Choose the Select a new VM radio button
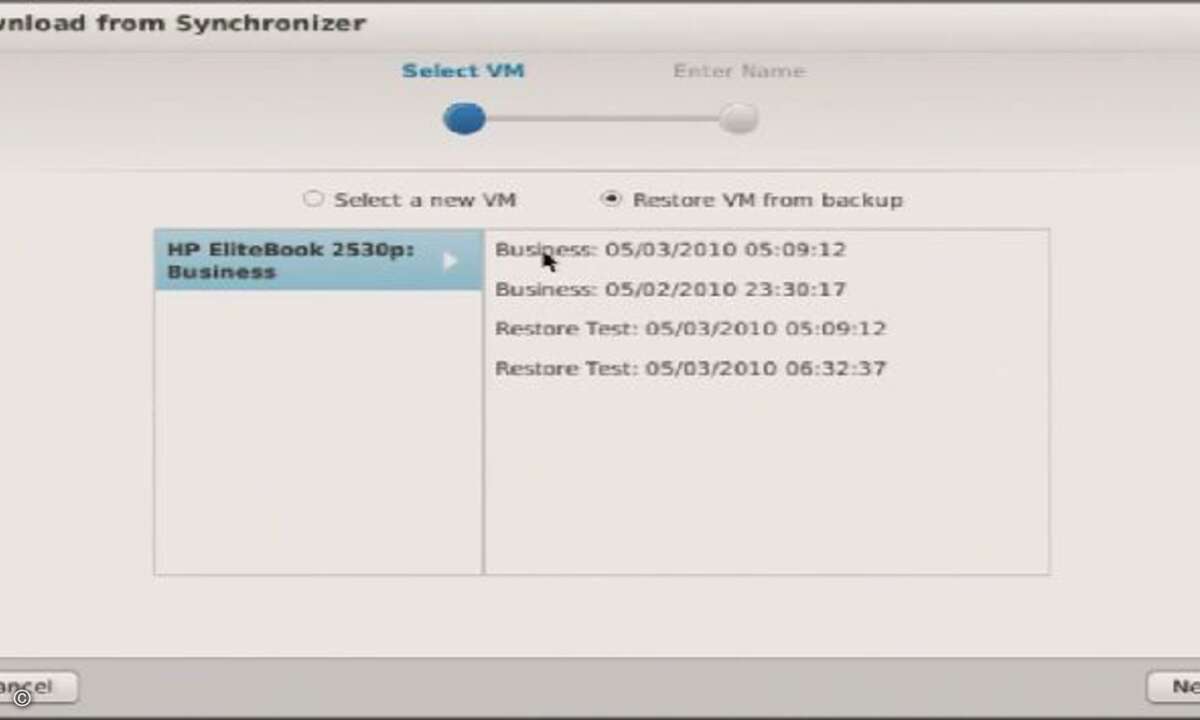This screenshot has width=1200, height=720. pyautogui.click(x=314, y=199)
